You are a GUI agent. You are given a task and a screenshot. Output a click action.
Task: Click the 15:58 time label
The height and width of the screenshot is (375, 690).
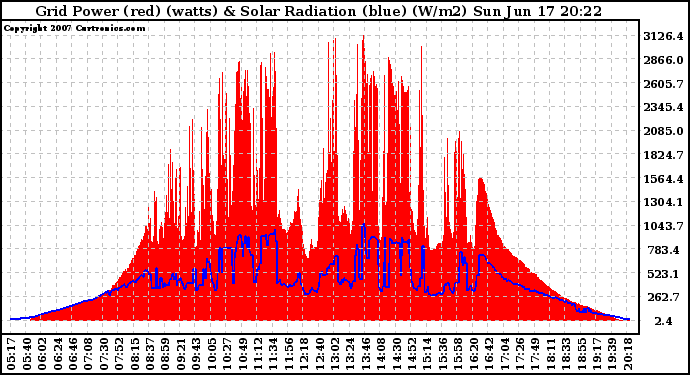[x=457, y=354]
